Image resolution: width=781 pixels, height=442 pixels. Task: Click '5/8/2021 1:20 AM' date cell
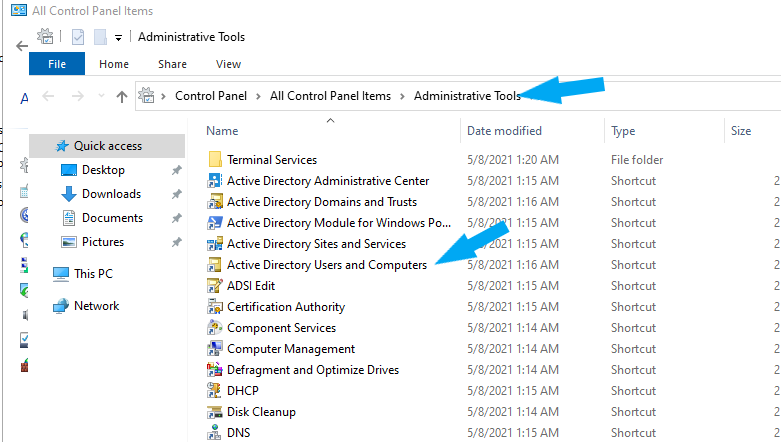(x=513, y=159)
